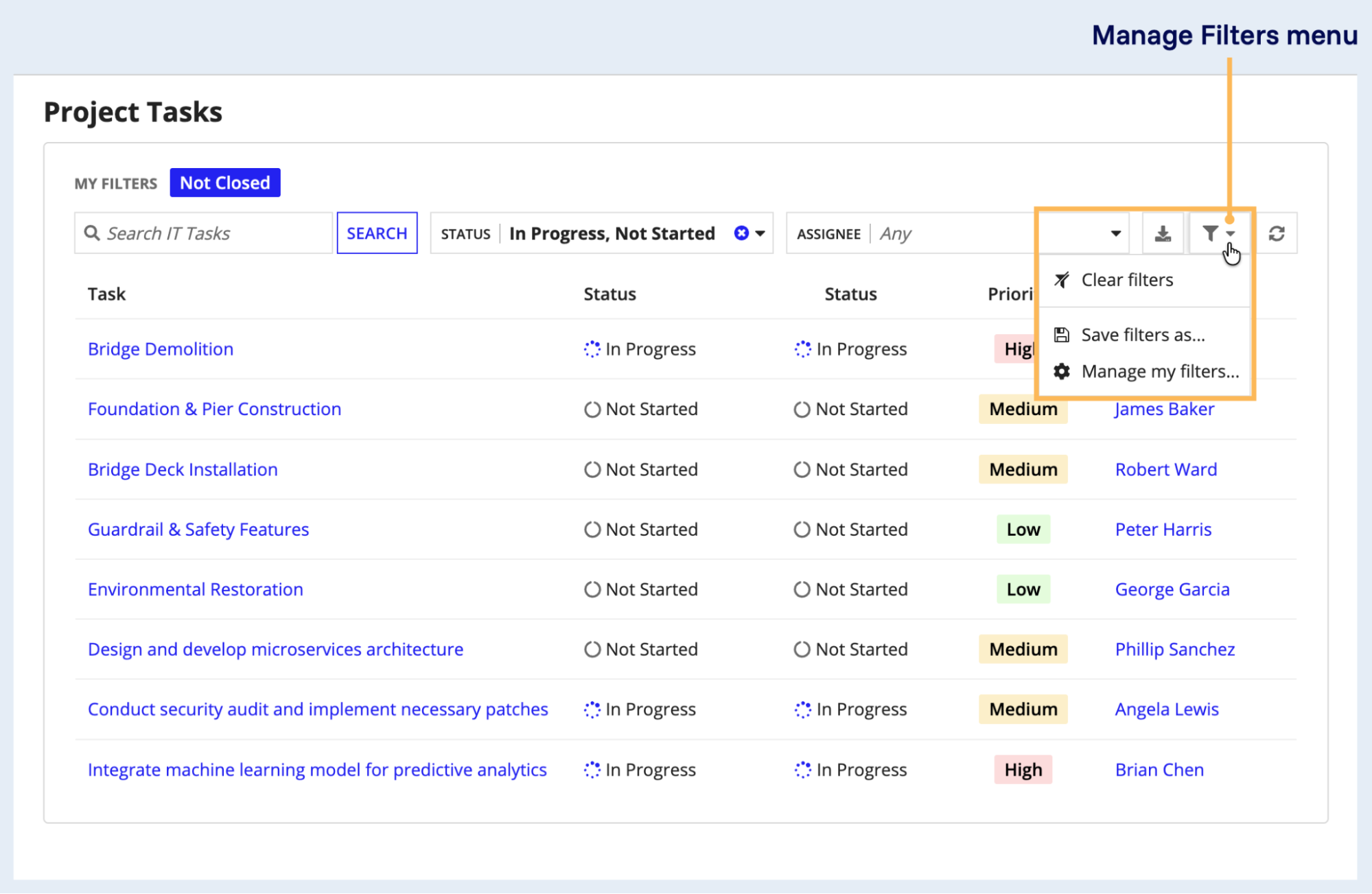Image resolution: width=1372 pixels, height=894 pixels.
Task: Open the Bridge Demolition task link
Action: [x=161, y=349]
